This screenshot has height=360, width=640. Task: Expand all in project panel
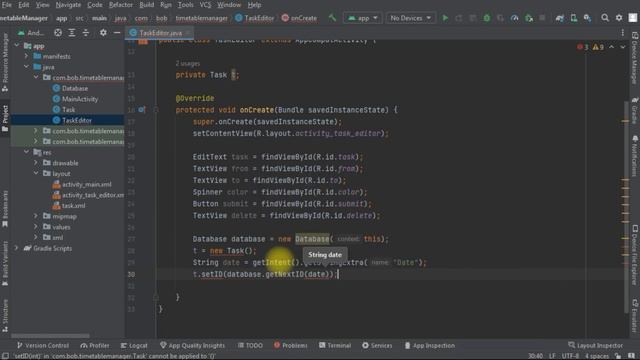72,33
